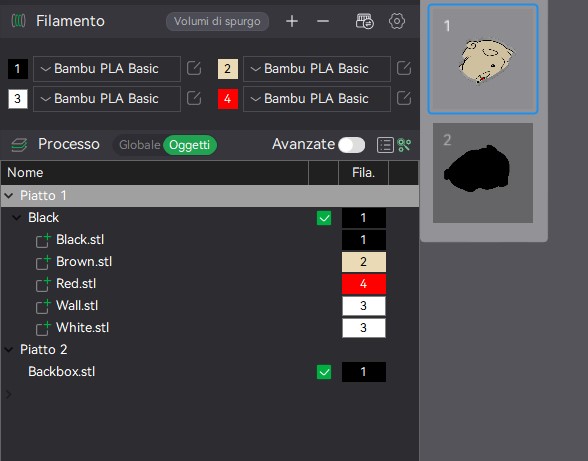
Task: Uncheck the printable checkbox for Black
Action: (324, 218)
